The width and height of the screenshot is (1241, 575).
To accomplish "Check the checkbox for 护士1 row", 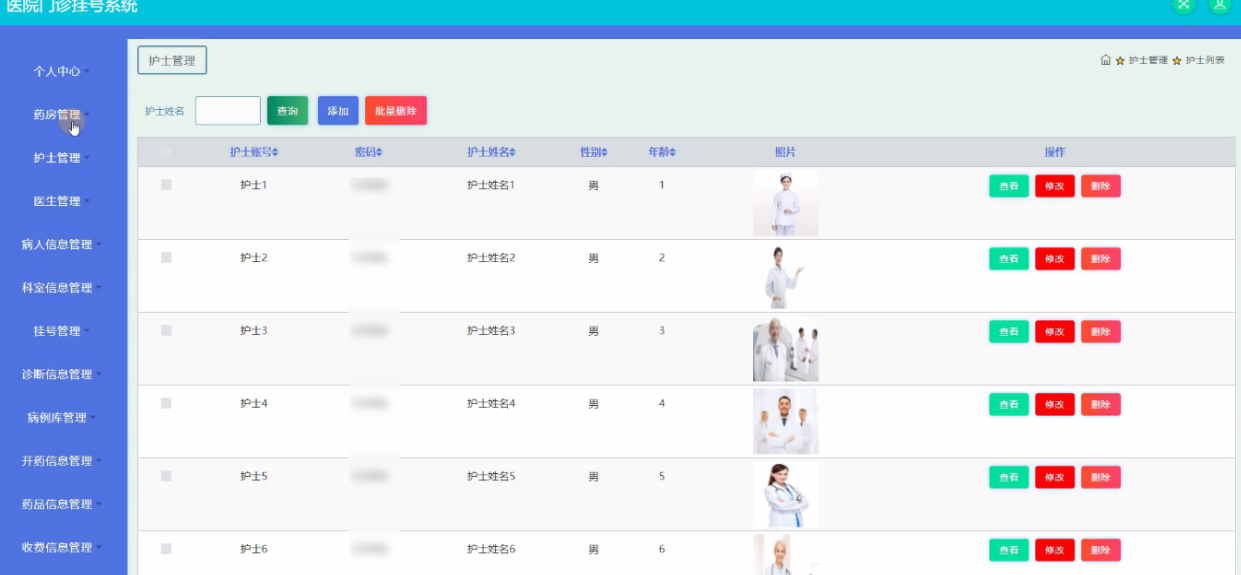I will [166, 185].
